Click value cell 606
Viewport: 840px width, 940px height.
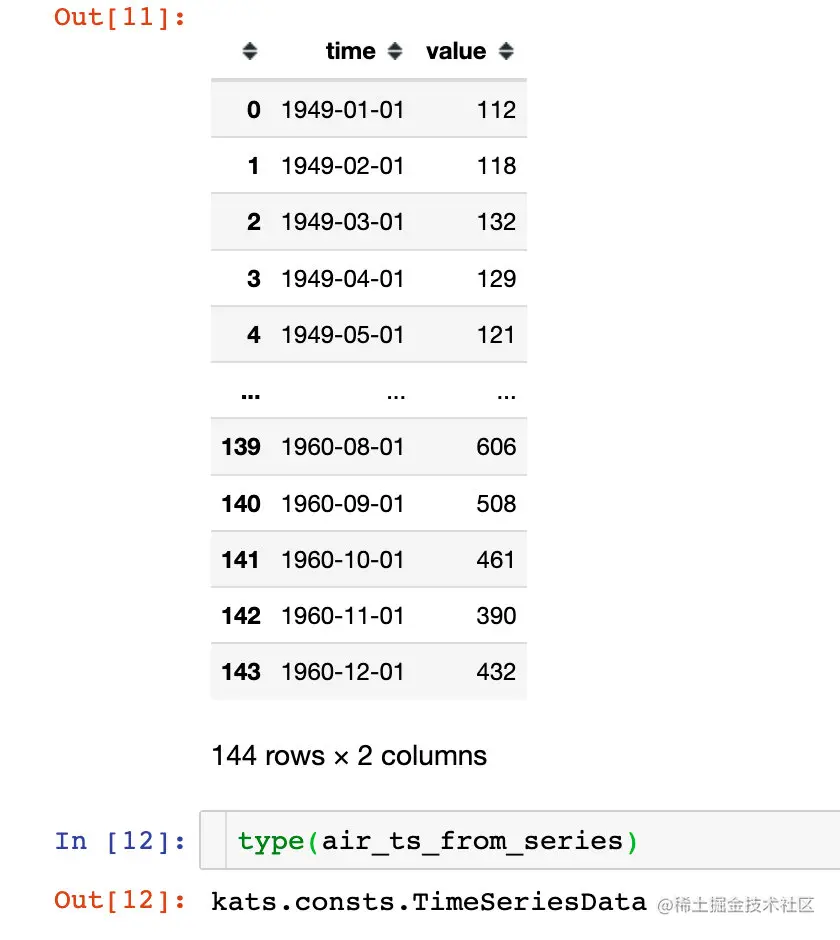point(496,447)
